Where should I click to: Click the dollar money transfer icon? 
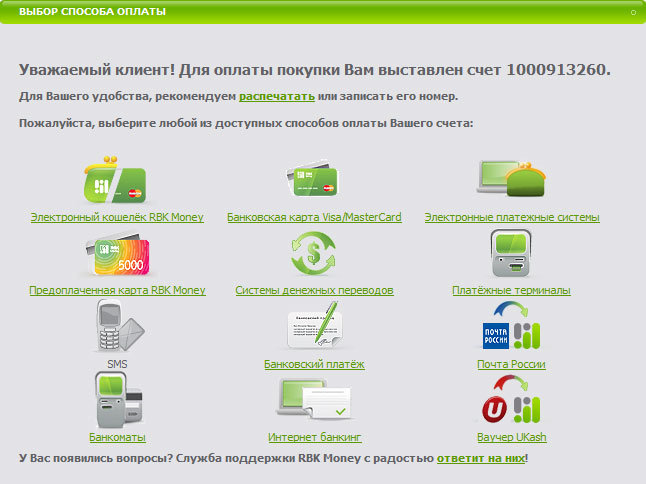(x=314, y=253)
